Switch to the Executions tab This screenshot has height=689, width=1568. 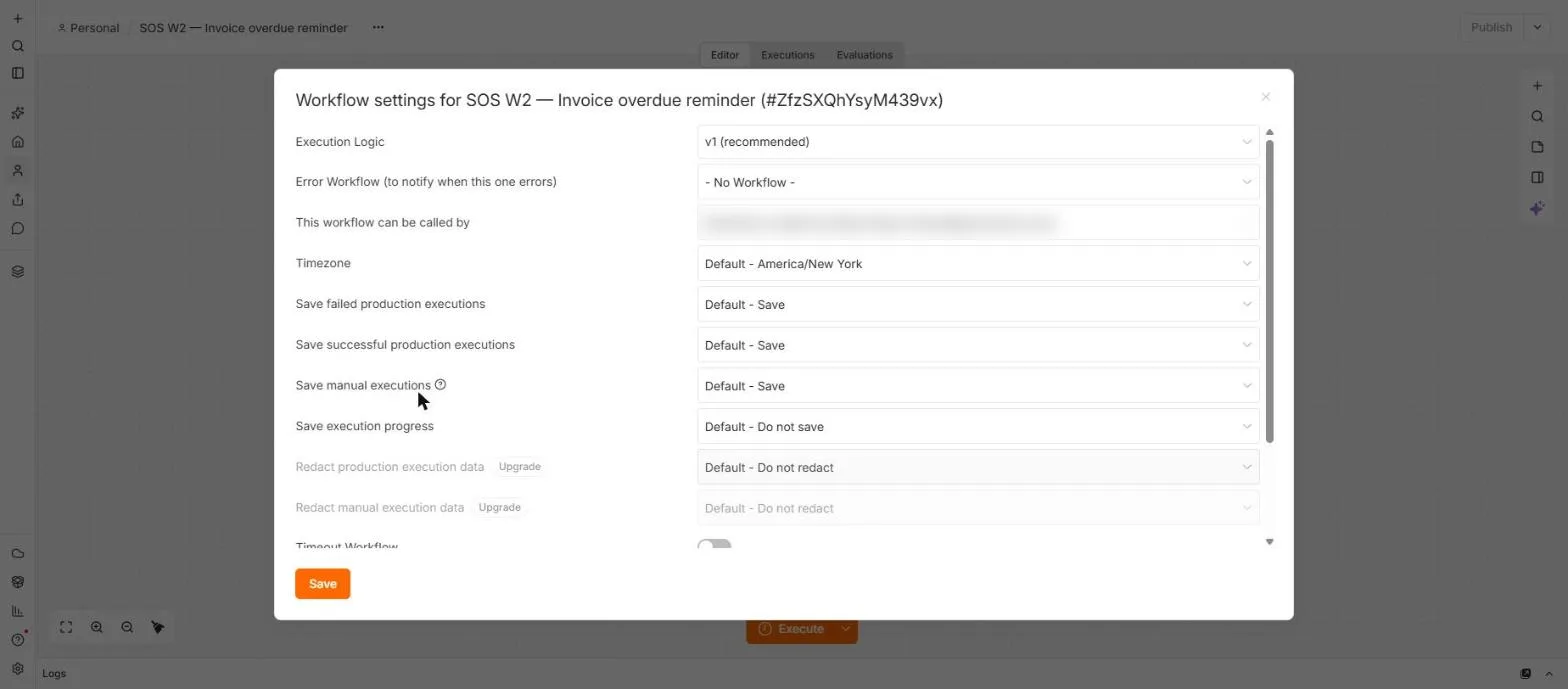[787, 55]
